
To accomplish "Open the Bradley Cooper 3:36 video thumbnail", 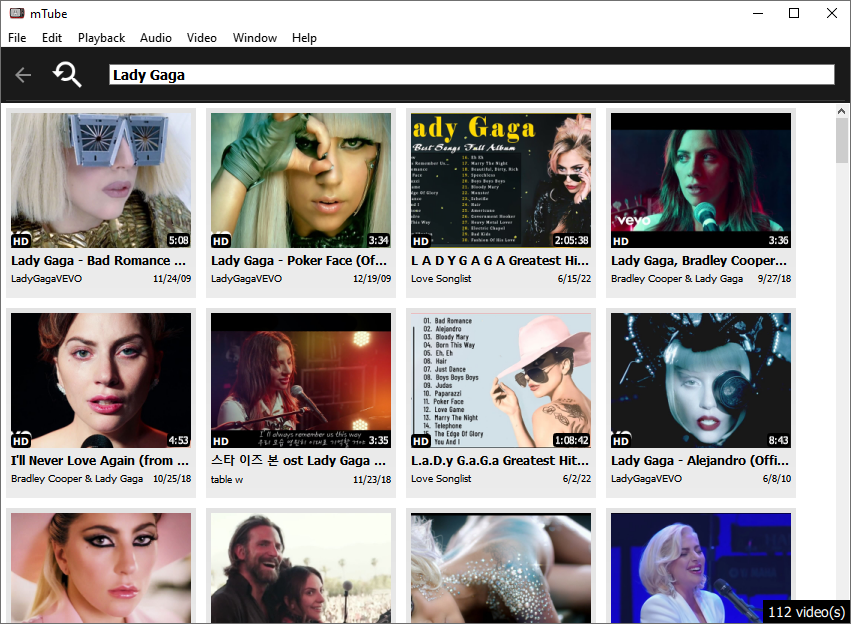I will coord(700,180).
